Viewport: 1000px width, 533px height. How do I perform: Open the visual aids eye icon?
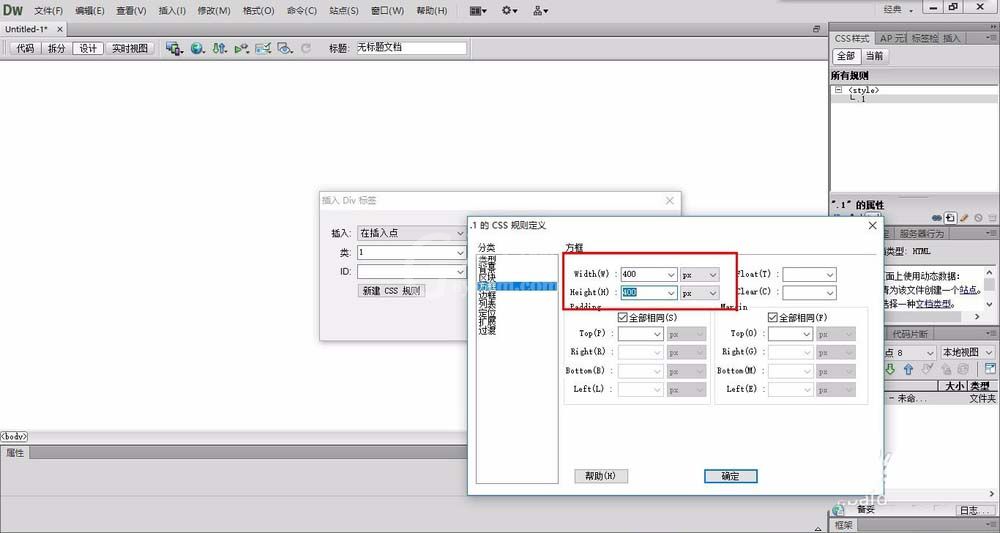(x=284, y=48)
